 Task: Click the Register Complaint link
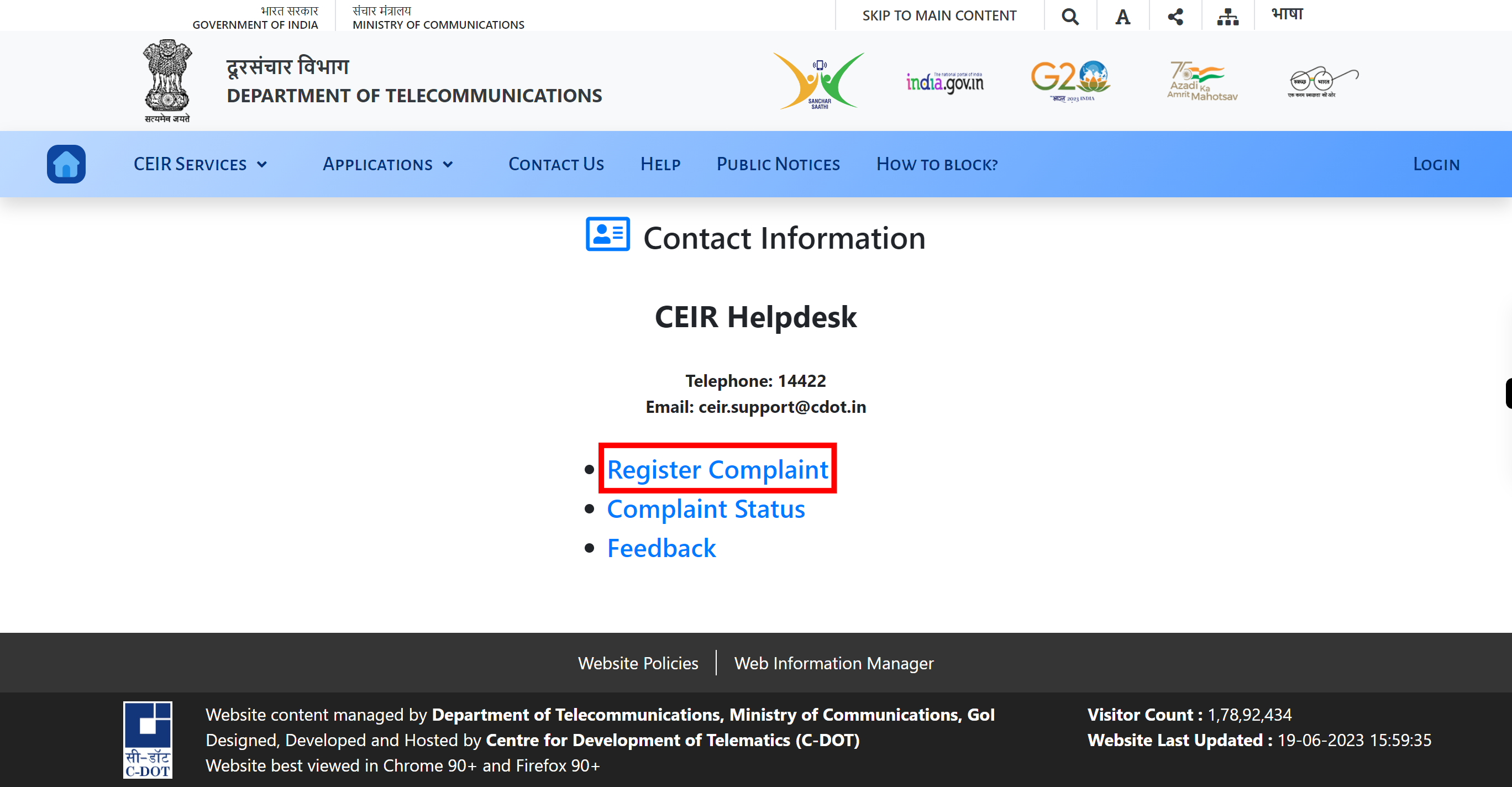tap(716, 468)
